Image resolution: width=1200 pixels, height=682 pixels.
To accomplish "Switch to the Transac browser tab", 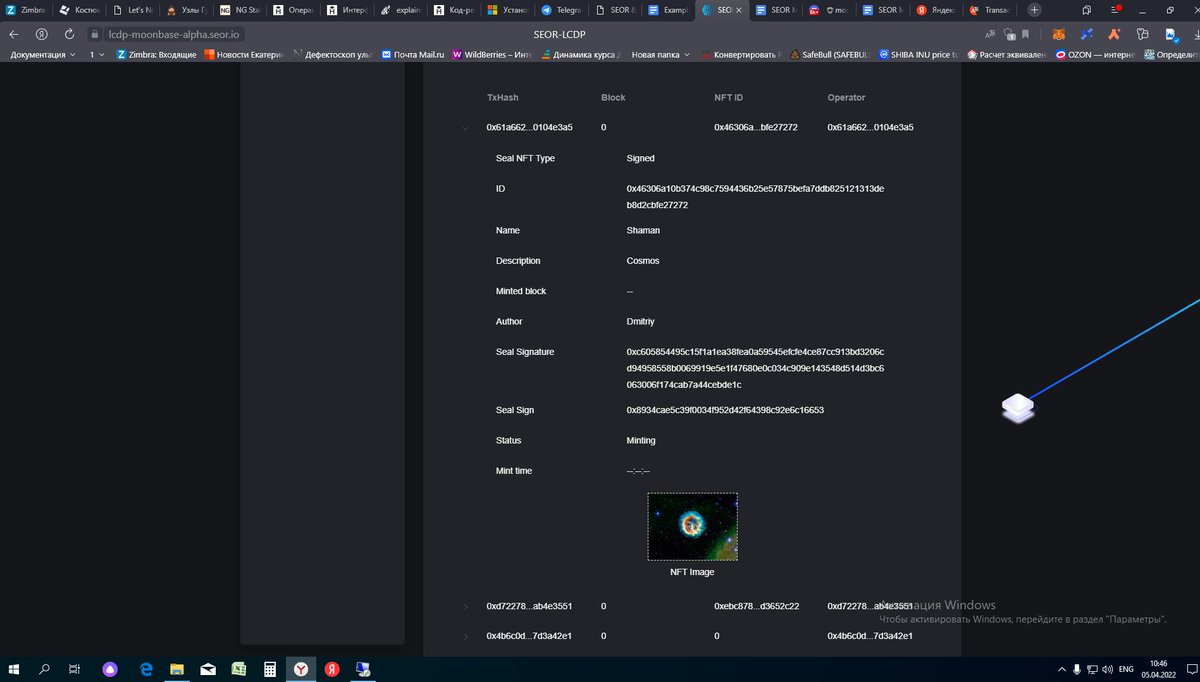I will click(x=990, y=10).
